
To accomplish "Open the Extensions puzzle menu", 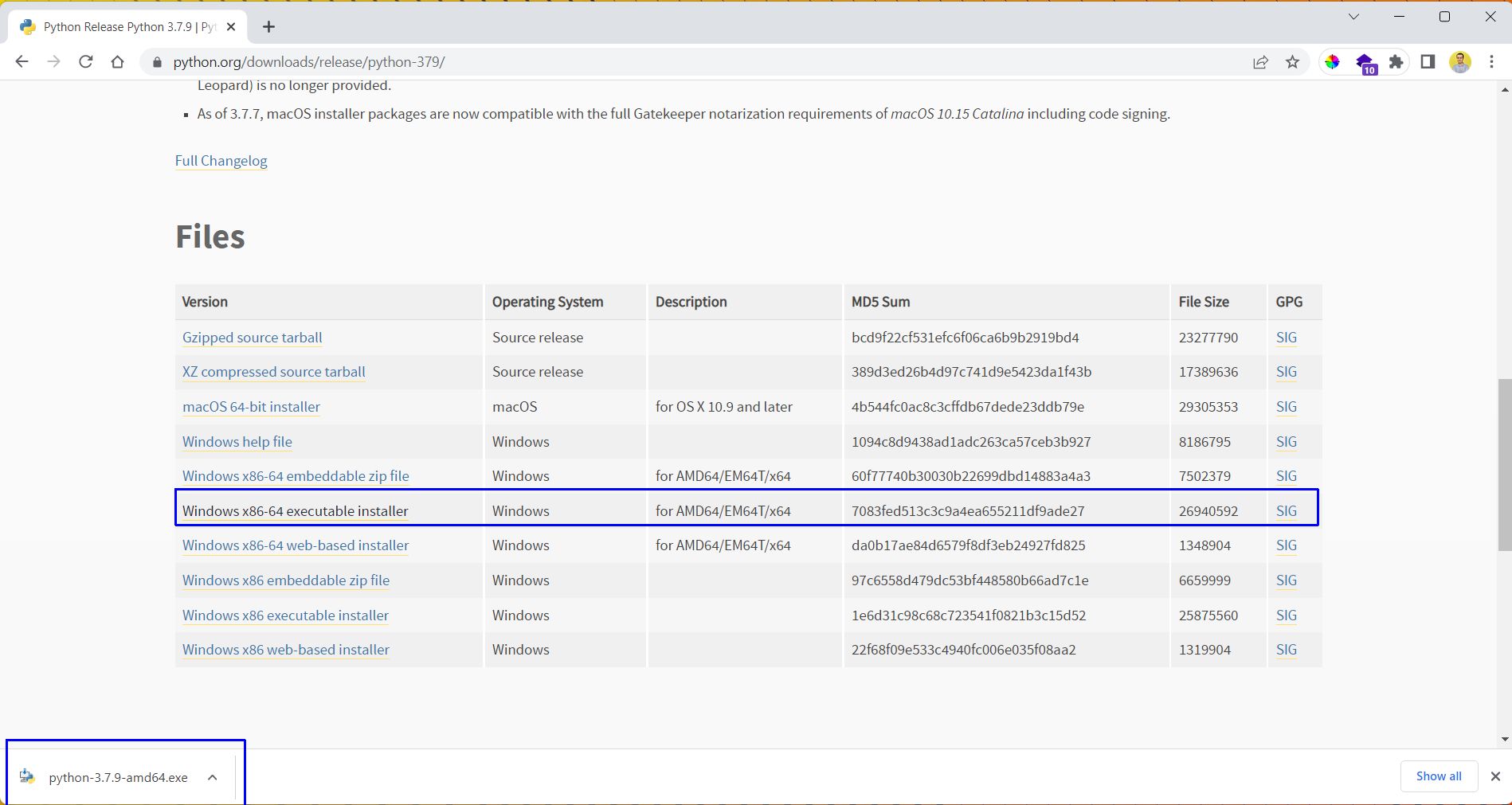I will 1396,62.
